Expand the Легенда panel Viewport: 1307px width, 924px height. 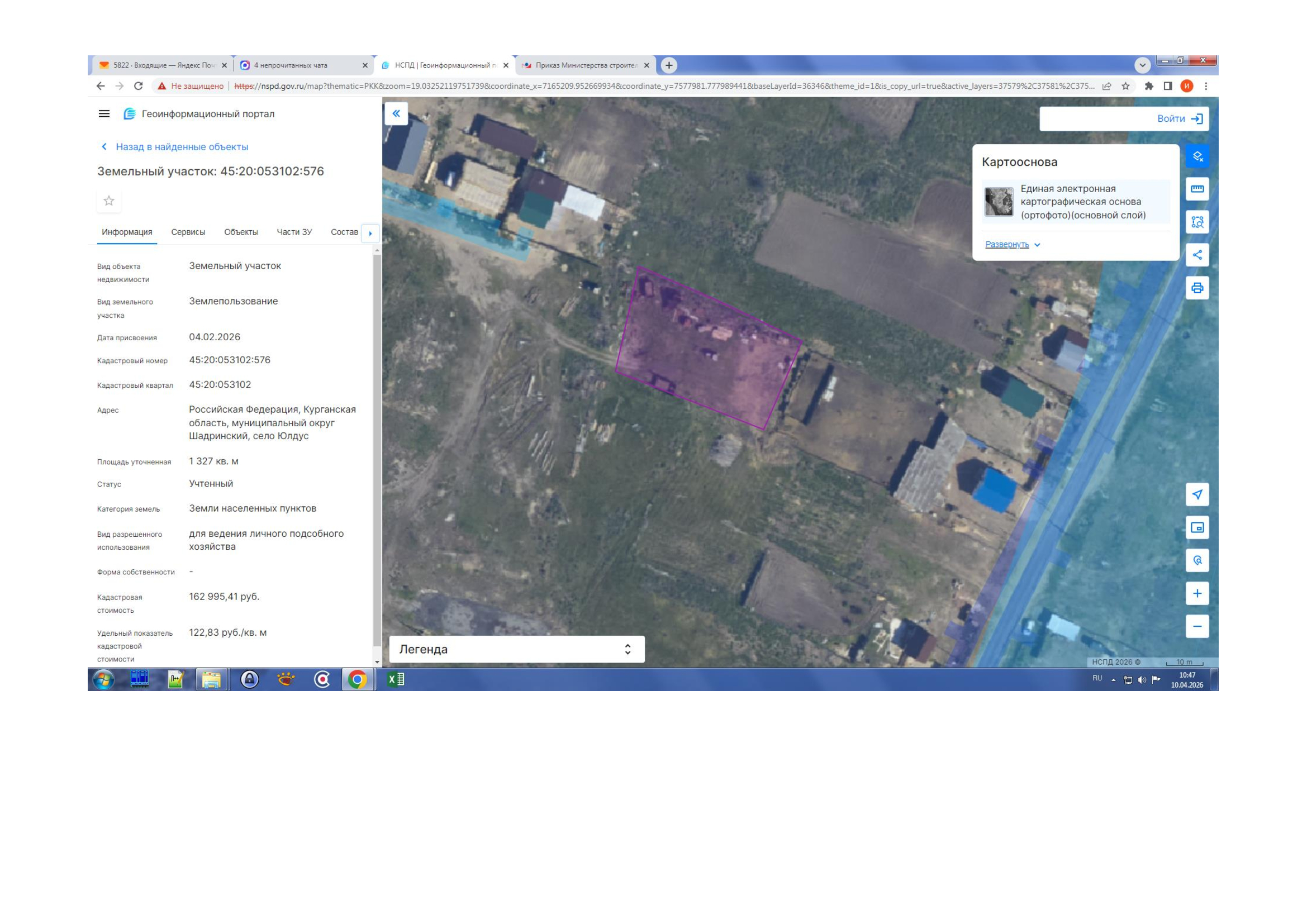pyautogui.click(x=628, y=649)
